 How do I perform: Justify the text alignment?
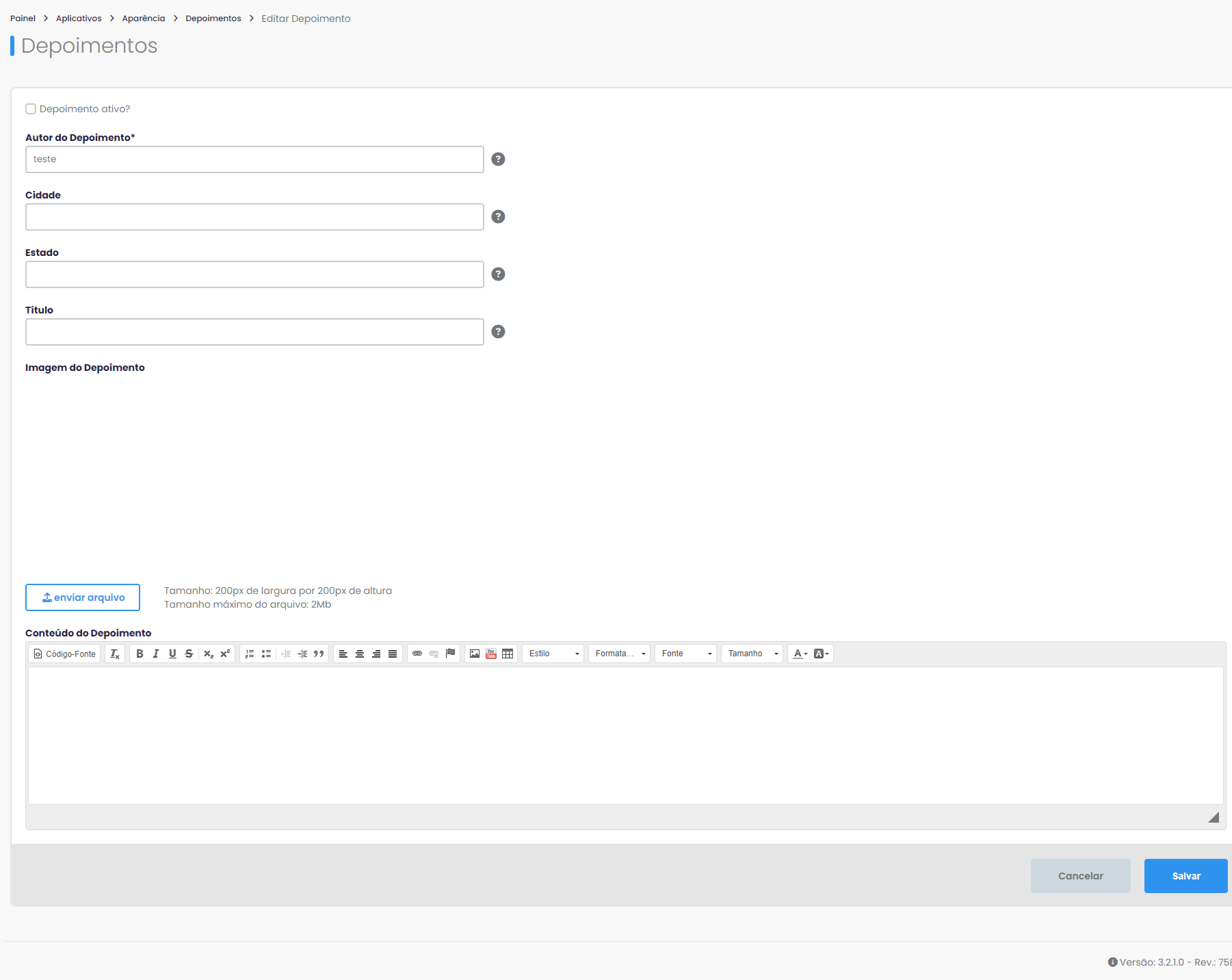[x=393, y=654]
